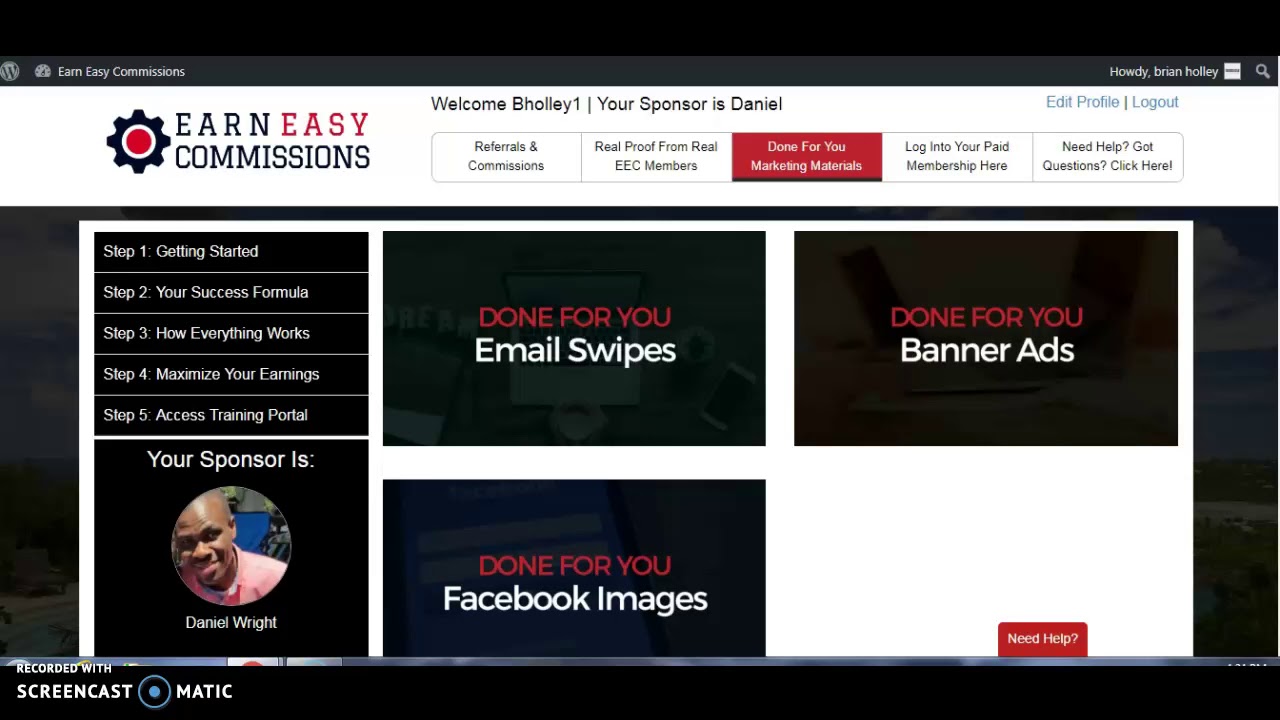Open the Done For You Facebook Images tile

(x=574, y=568)
